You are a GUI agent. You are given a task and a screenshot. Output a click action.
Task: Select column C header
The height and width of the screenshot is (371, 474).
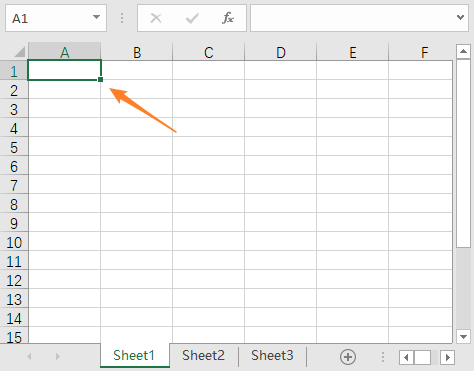pos(209,52)
